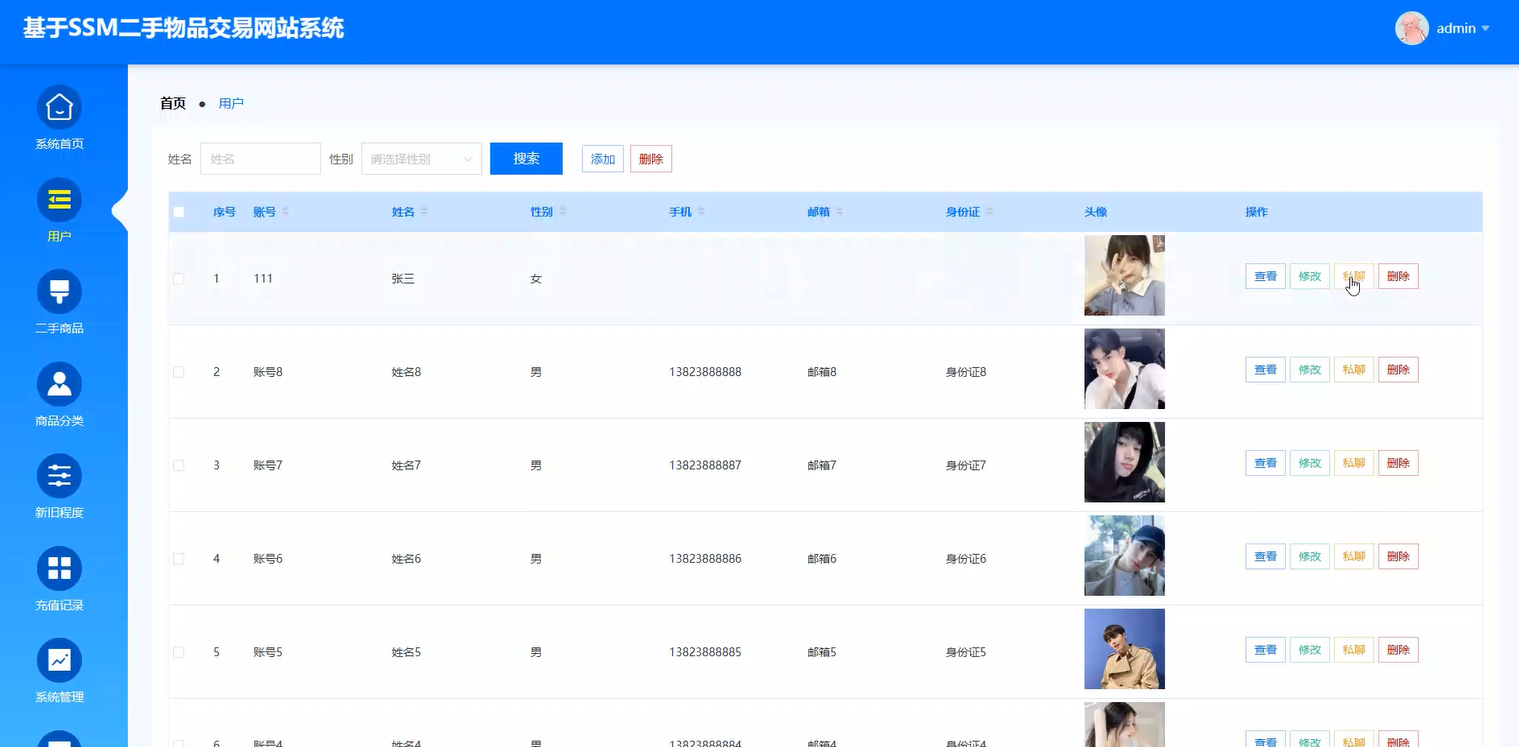Click phone number 13823888887
Screen dimensions: 1519x747
click(705, 465)
